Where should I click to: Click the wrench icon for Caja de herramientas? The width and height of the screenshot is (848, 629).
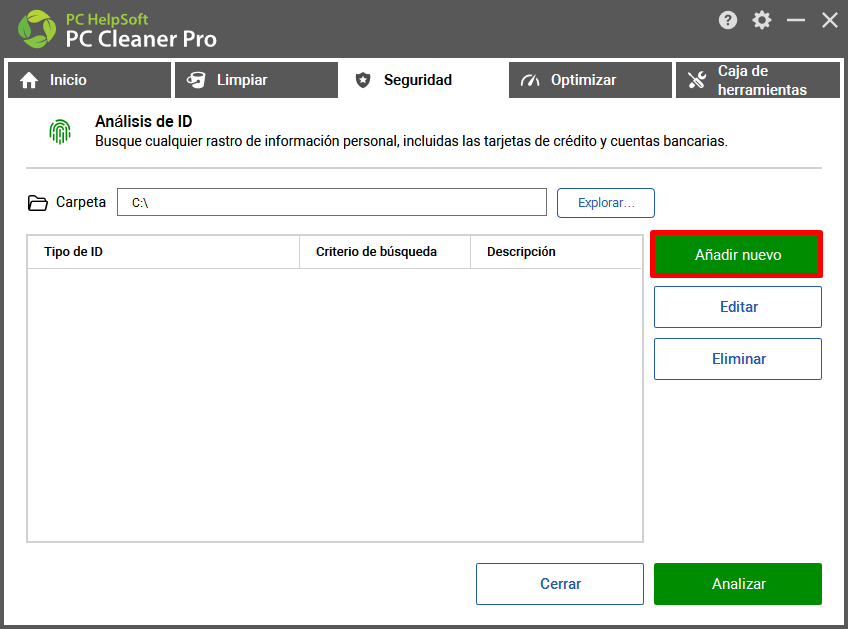(697, 80)
